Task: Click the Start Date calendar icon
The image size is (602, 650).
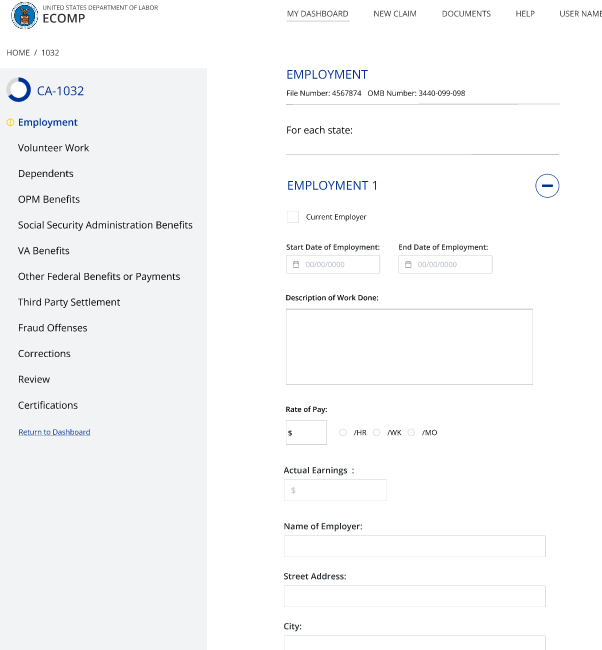Action: (296, 265)
